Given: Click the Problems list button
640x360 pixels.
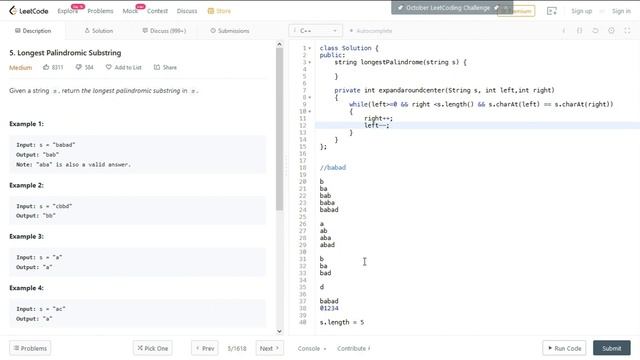Looking at the screenshot, I should pos(30,348).
